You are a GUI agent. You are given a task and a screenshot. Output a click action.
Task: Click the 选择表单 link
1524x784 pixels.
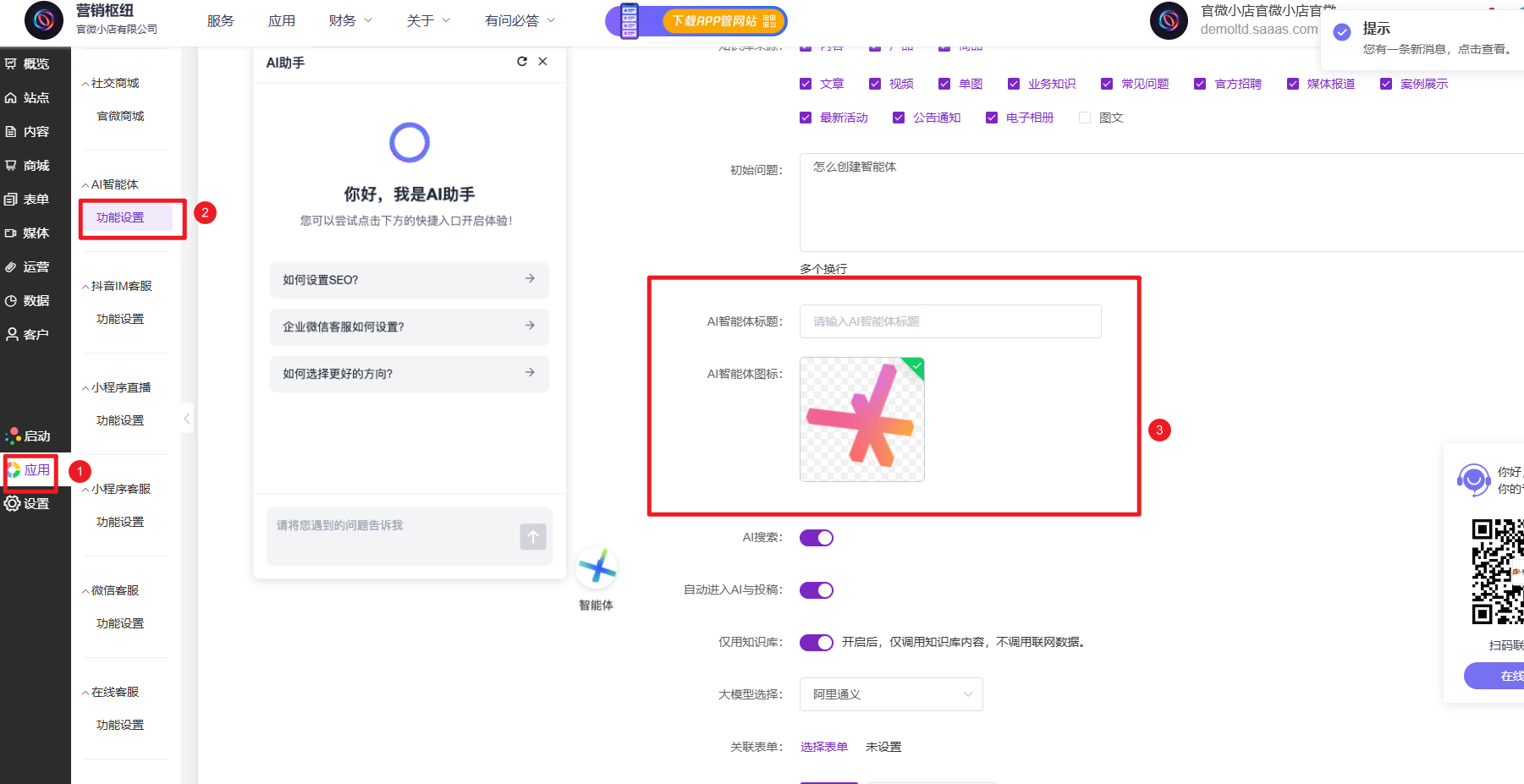tap(823, 747)
